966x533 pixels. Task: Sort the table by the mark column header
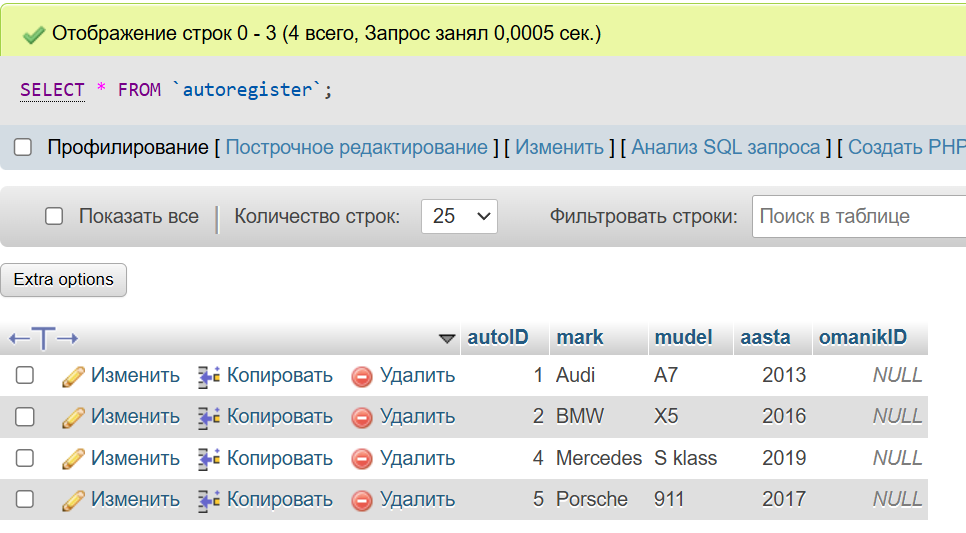point(580,337)
